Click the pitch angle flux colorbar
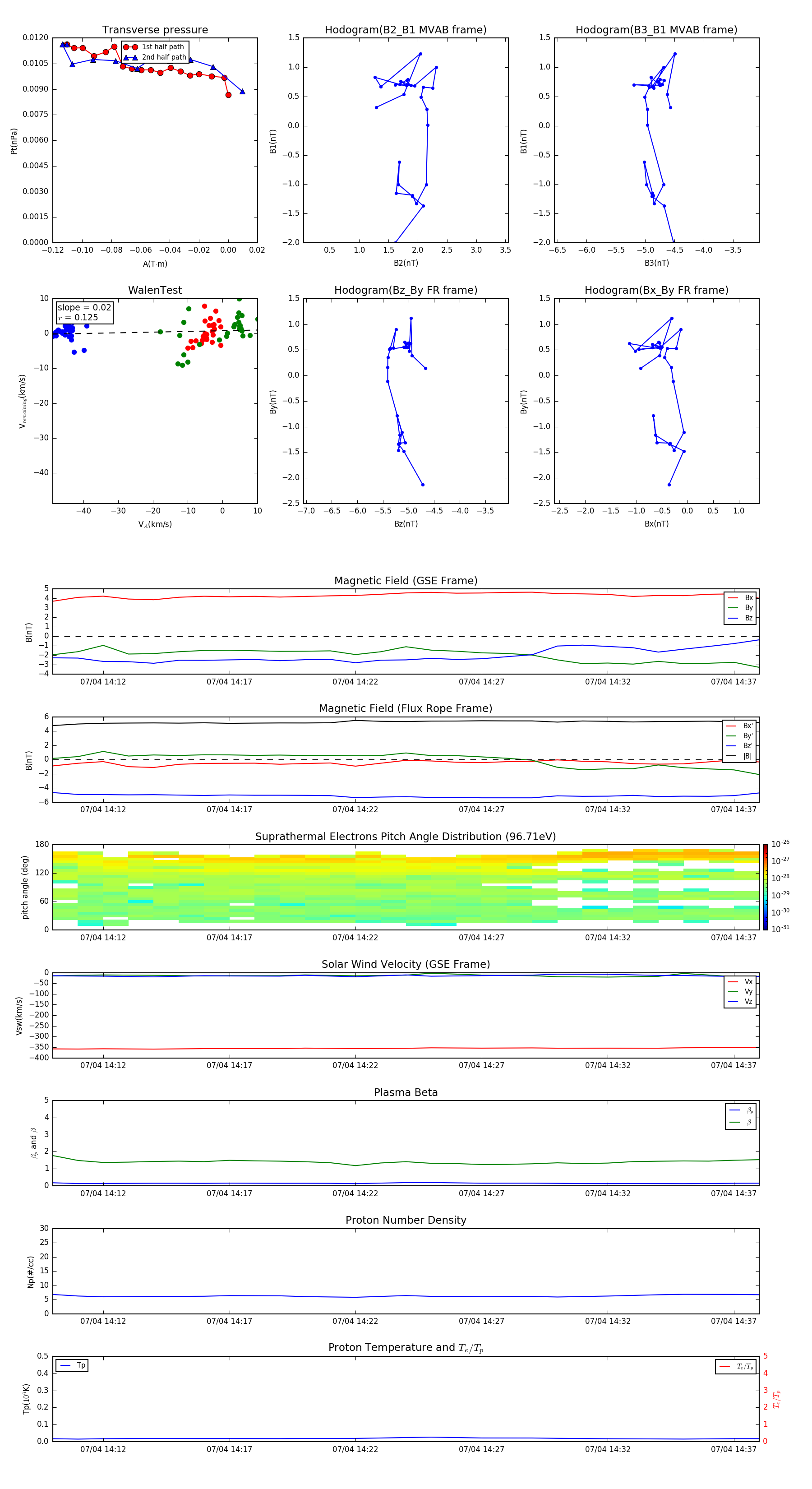This screenshot has width=812, height=1489. pos(765,887)
